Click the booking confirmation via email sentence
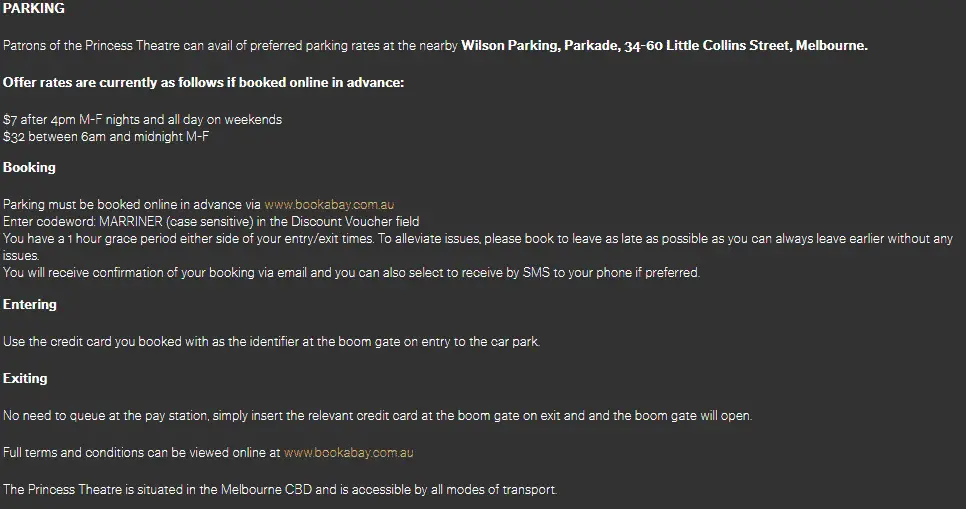This screenshot has width=966, height=509. point(351,272)
